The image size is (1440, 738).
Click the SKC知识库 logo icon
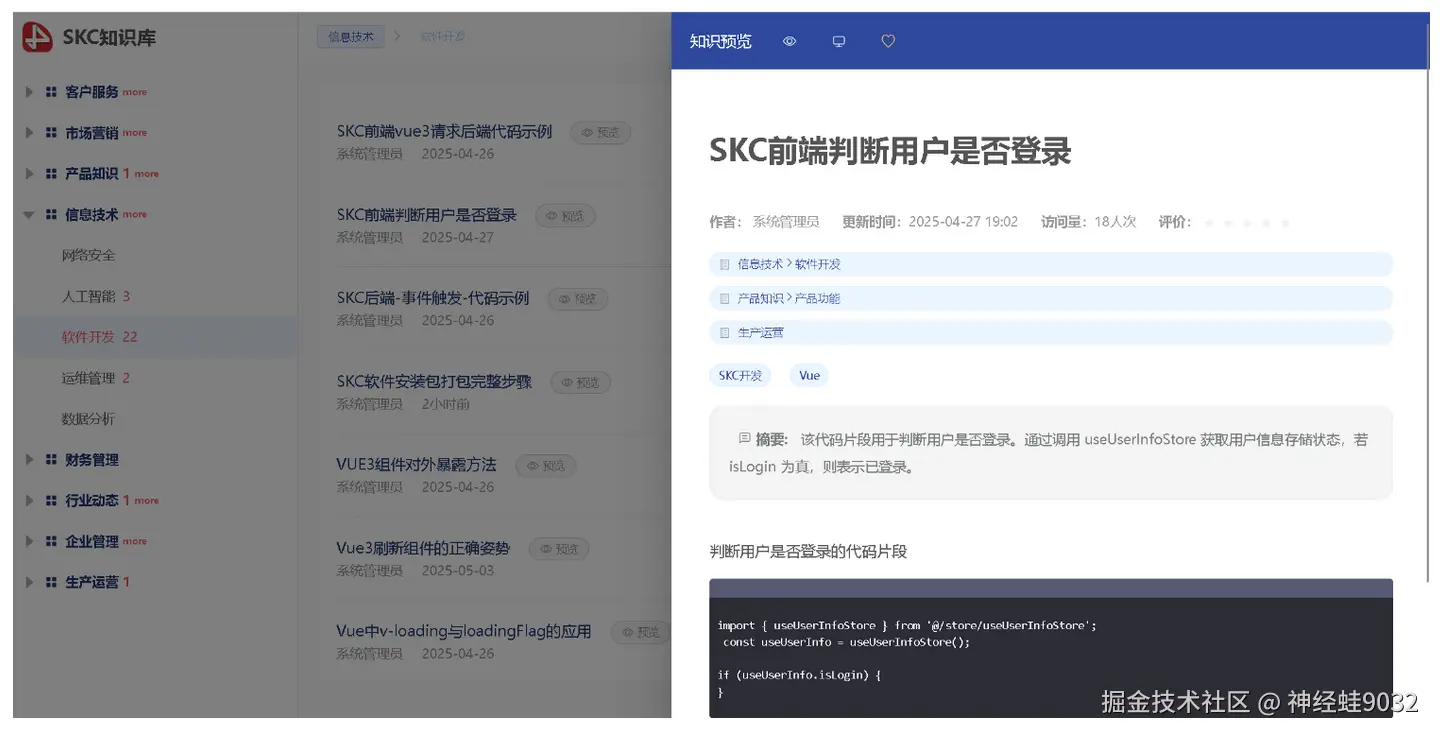pyautogui.click(x=35, y=36)
